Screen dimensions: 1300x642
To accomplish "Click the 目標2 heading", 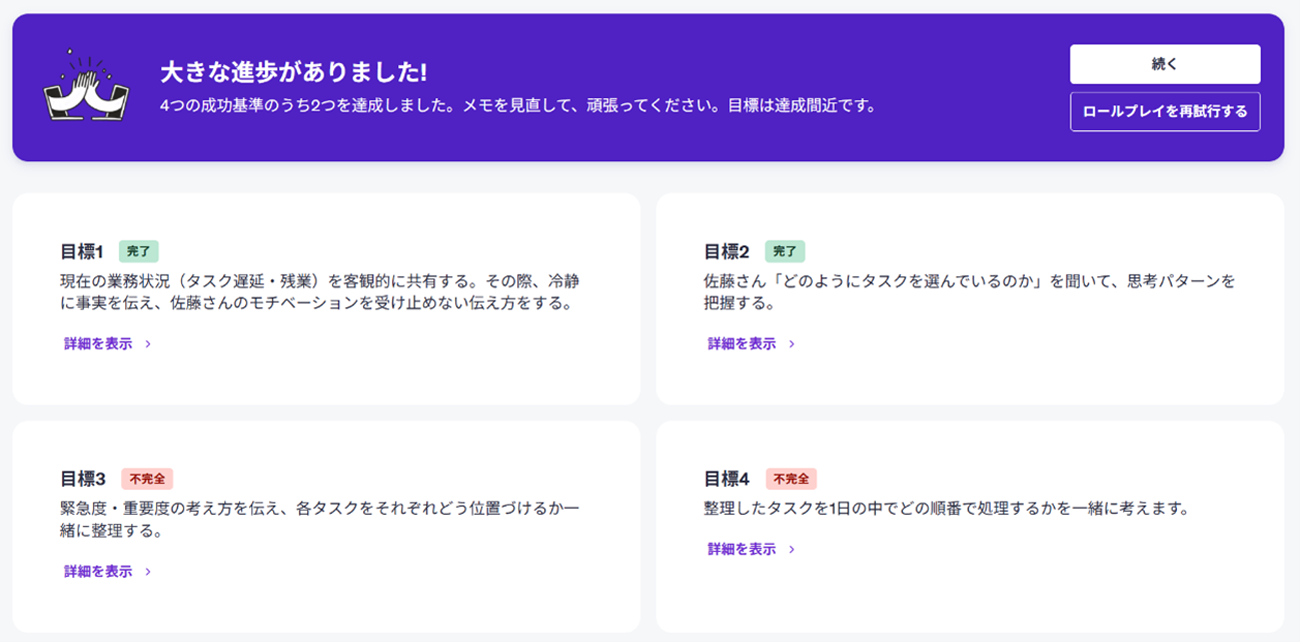I will [727, 251].
